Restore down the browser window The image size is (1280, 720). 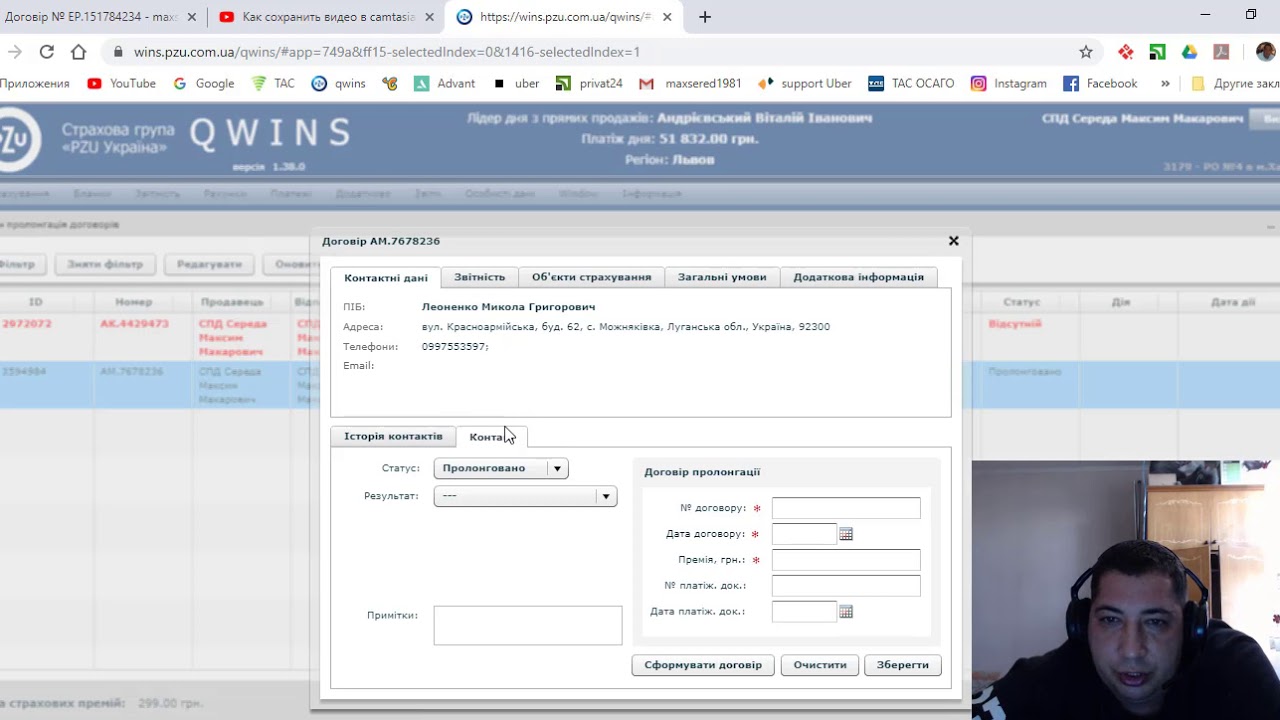tap(1251, 14)
